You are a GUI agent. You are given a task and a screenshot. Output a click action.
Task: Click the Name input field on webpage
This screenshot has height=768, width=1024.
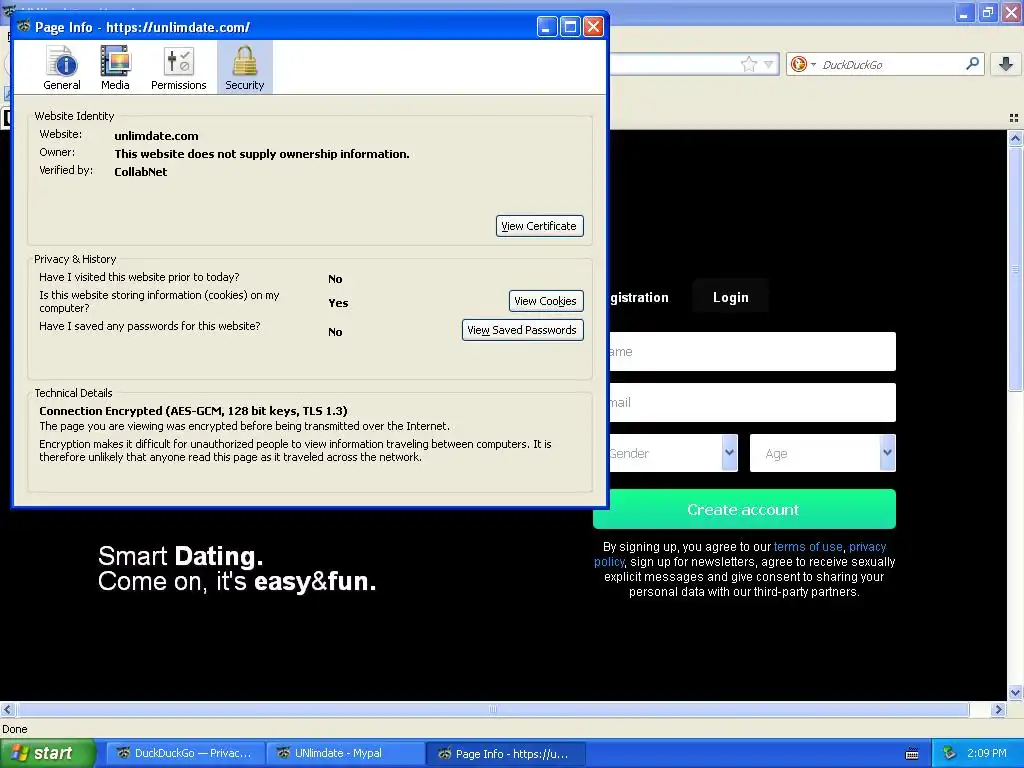click(752, 351)
